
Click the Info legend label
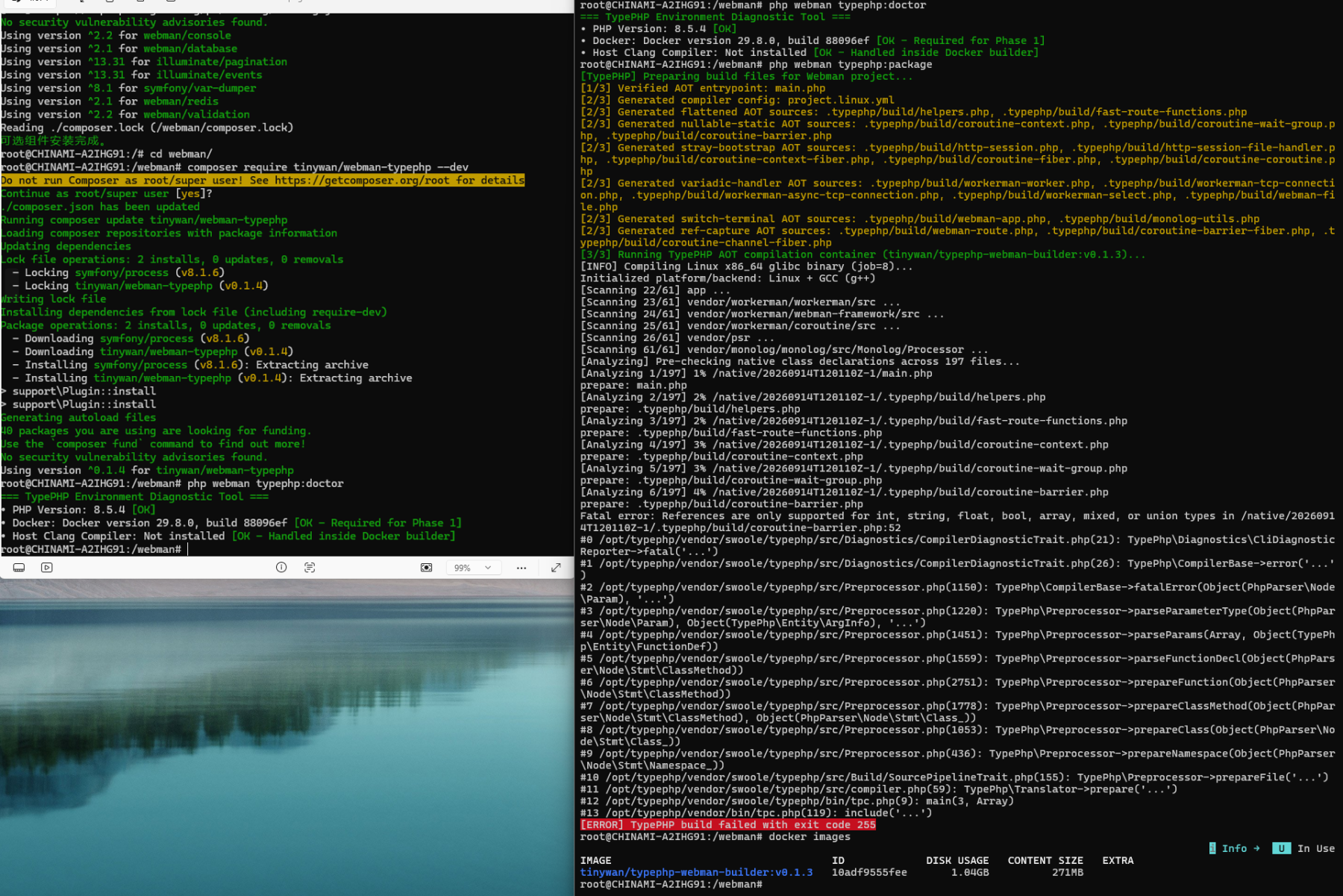tap(1234, 848)
